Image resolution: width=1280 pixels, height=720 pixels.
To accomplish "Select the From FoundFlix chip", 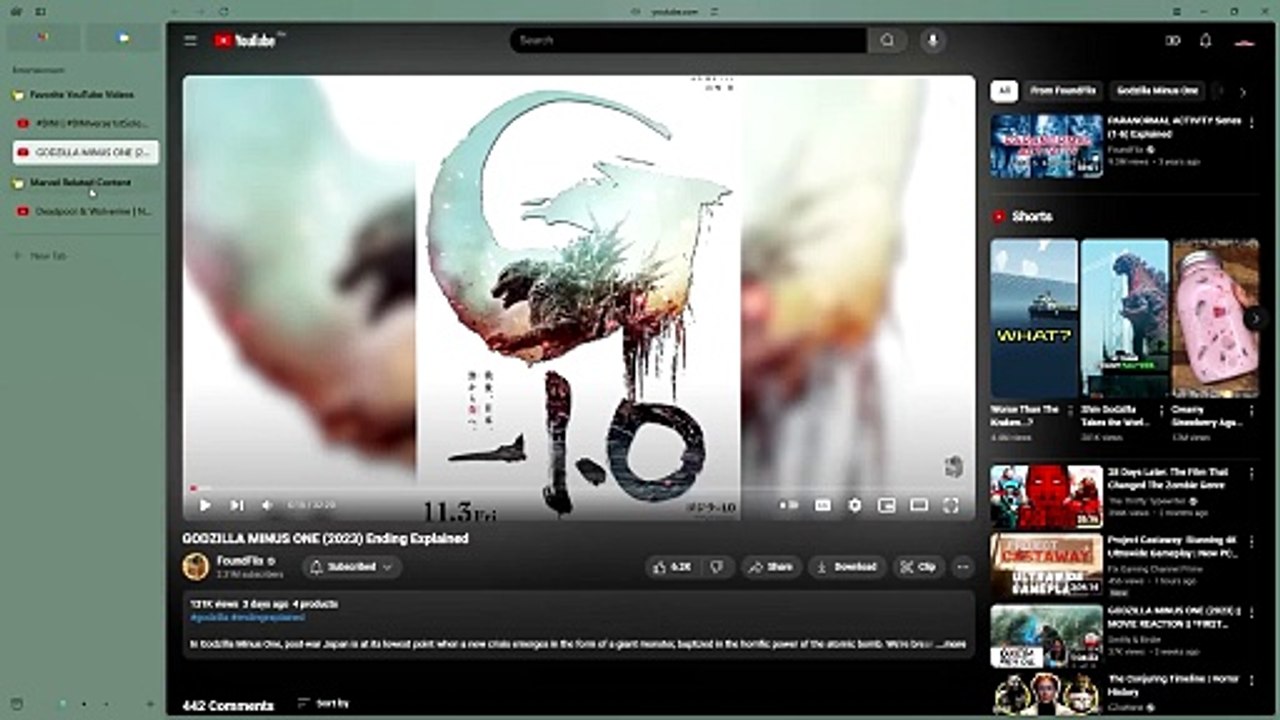I will pos(1063,91).
